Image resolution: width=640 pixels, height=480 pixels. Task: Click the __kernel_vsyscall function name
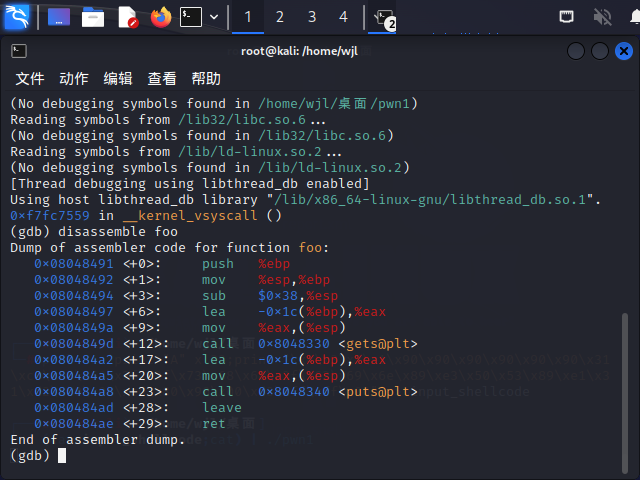point(190,216)
